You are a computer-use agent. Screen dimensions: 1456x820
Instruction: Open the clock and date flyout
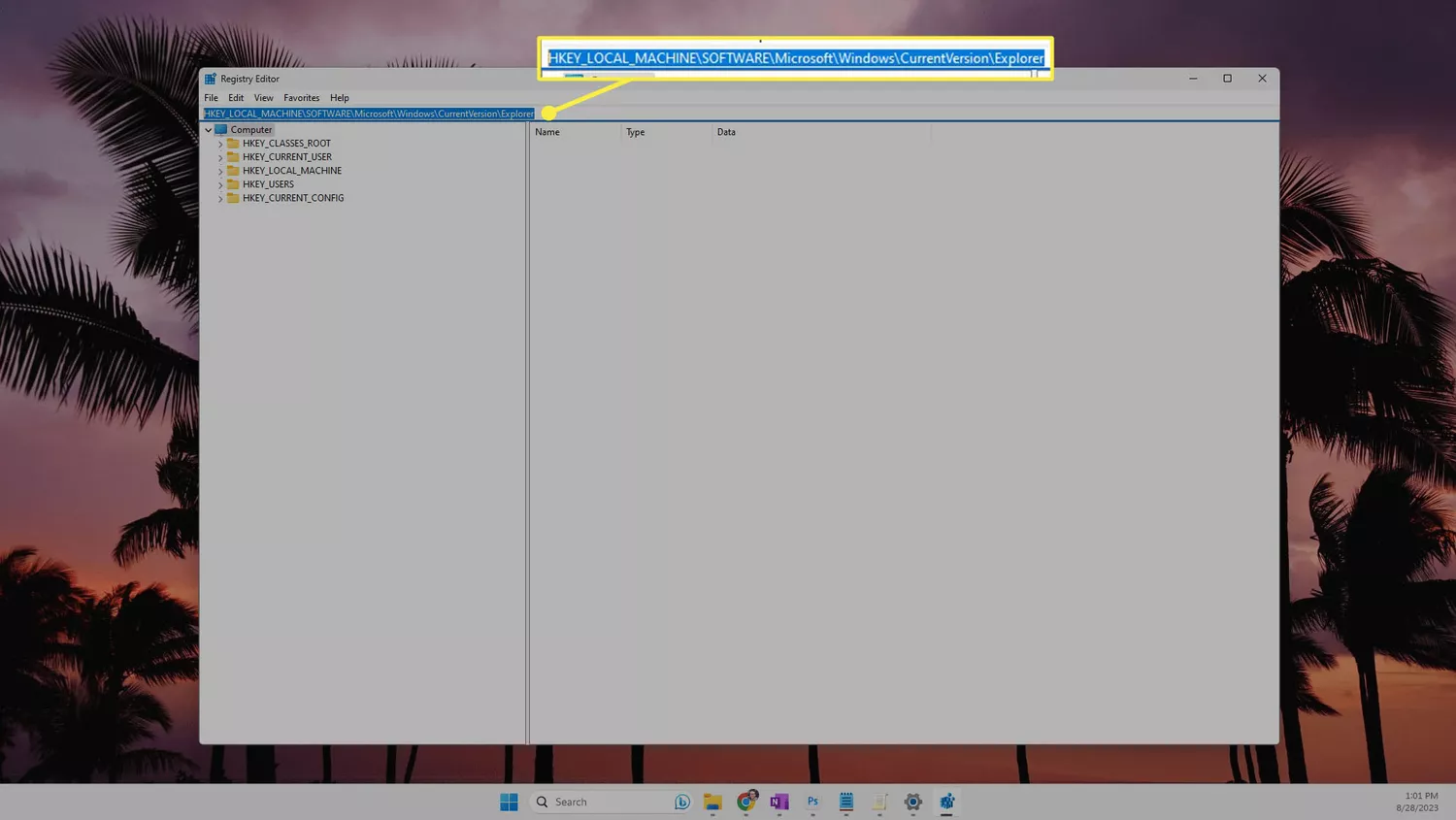pos(1417,802)
